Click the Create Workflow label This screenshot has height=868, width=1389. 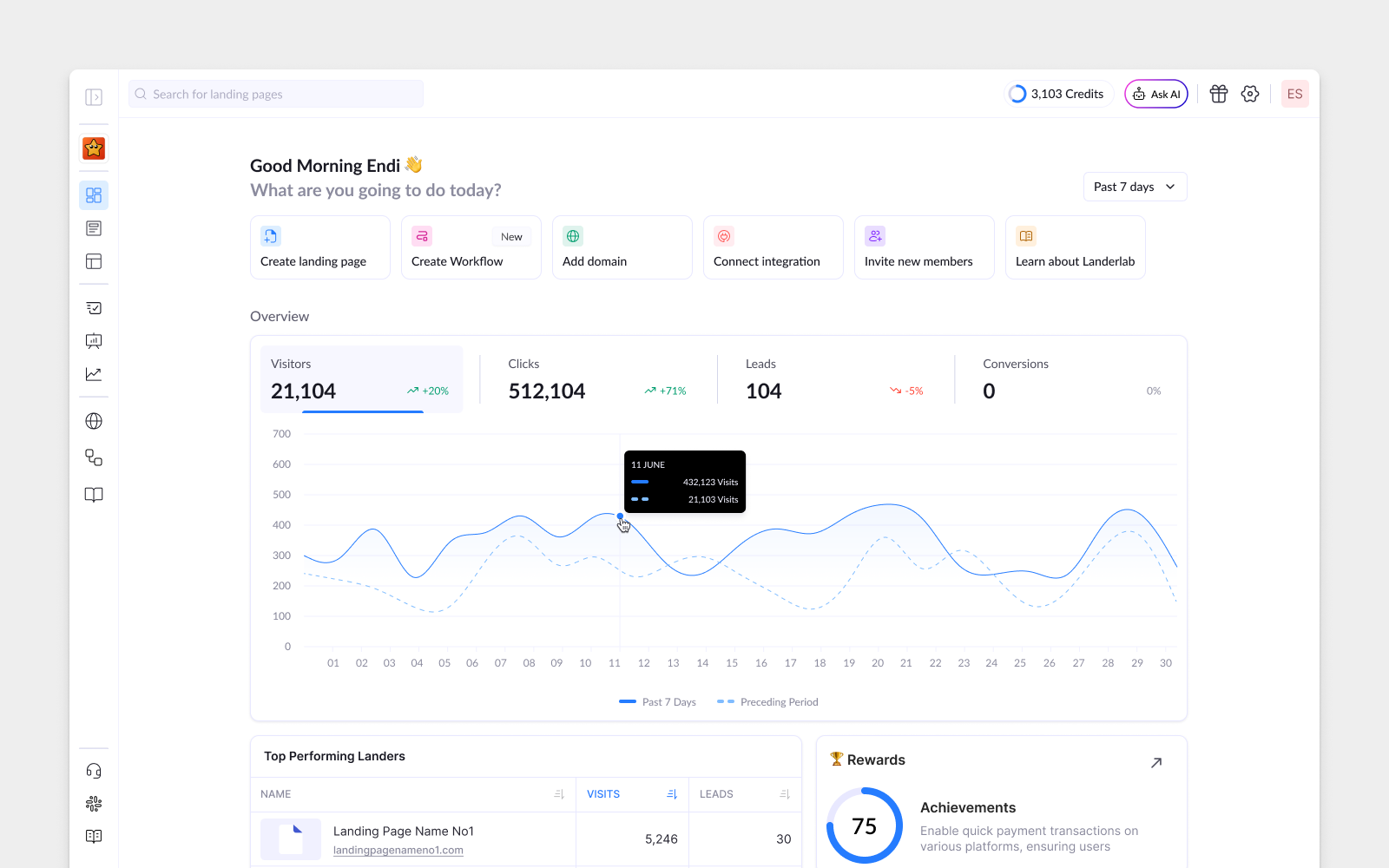click(457, 261)
